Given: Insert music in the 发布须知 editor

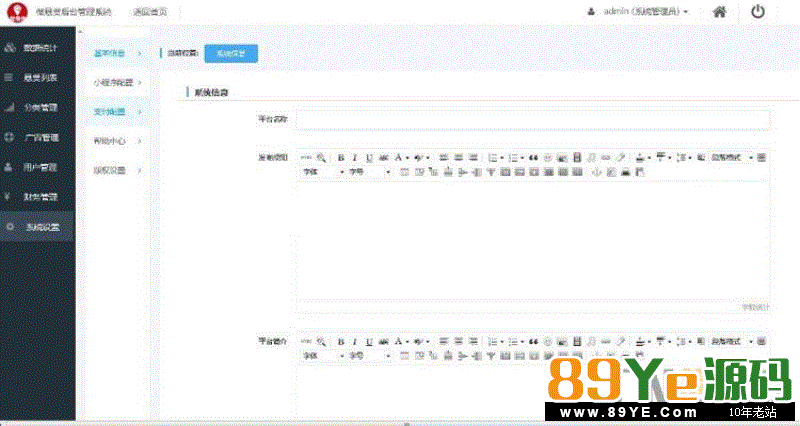Looking at the screenshot, I should click(x=591, y=158).
